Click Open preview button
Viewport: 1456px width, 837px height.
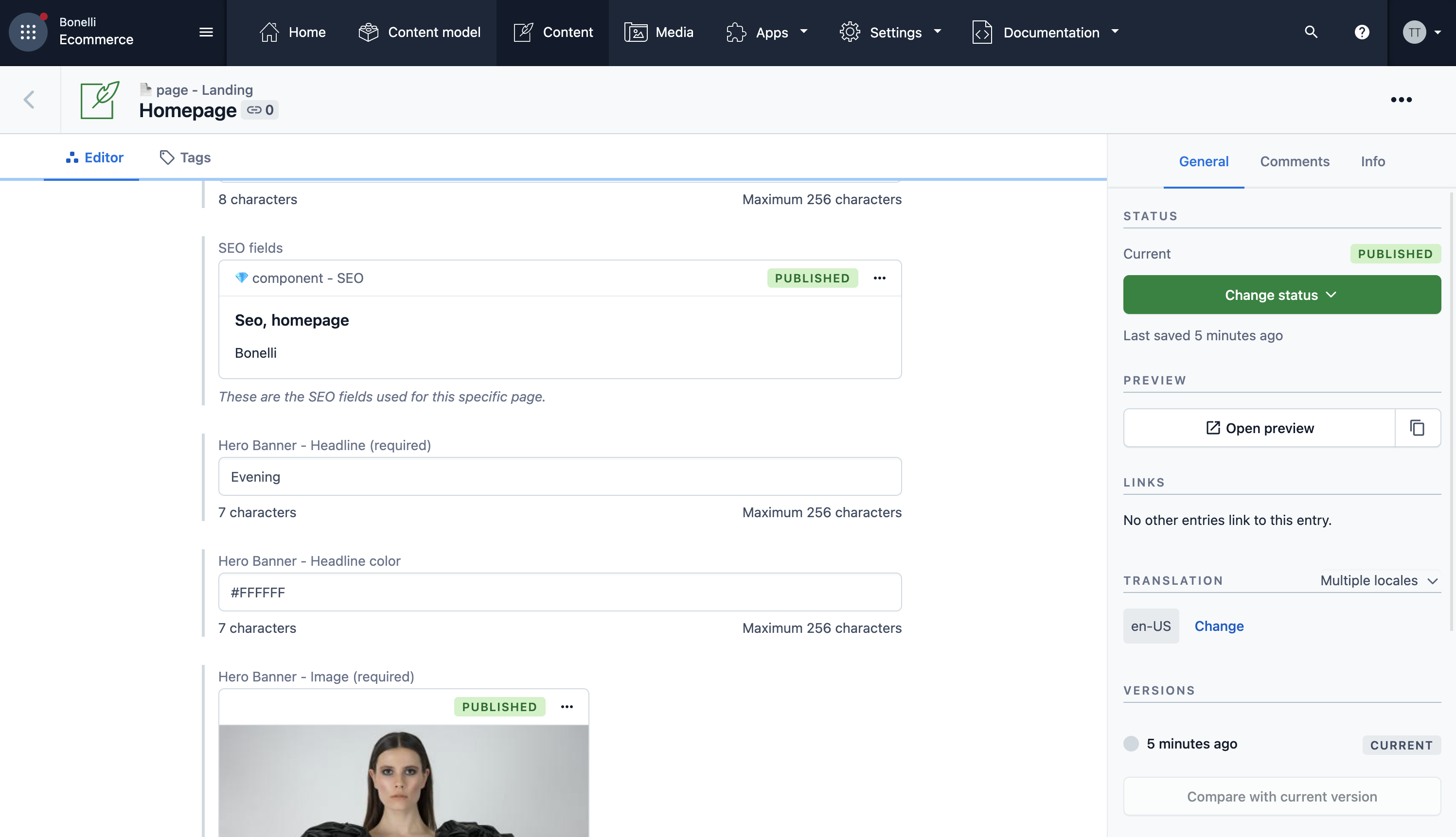pyautogui.click(x=1260, y=428)
